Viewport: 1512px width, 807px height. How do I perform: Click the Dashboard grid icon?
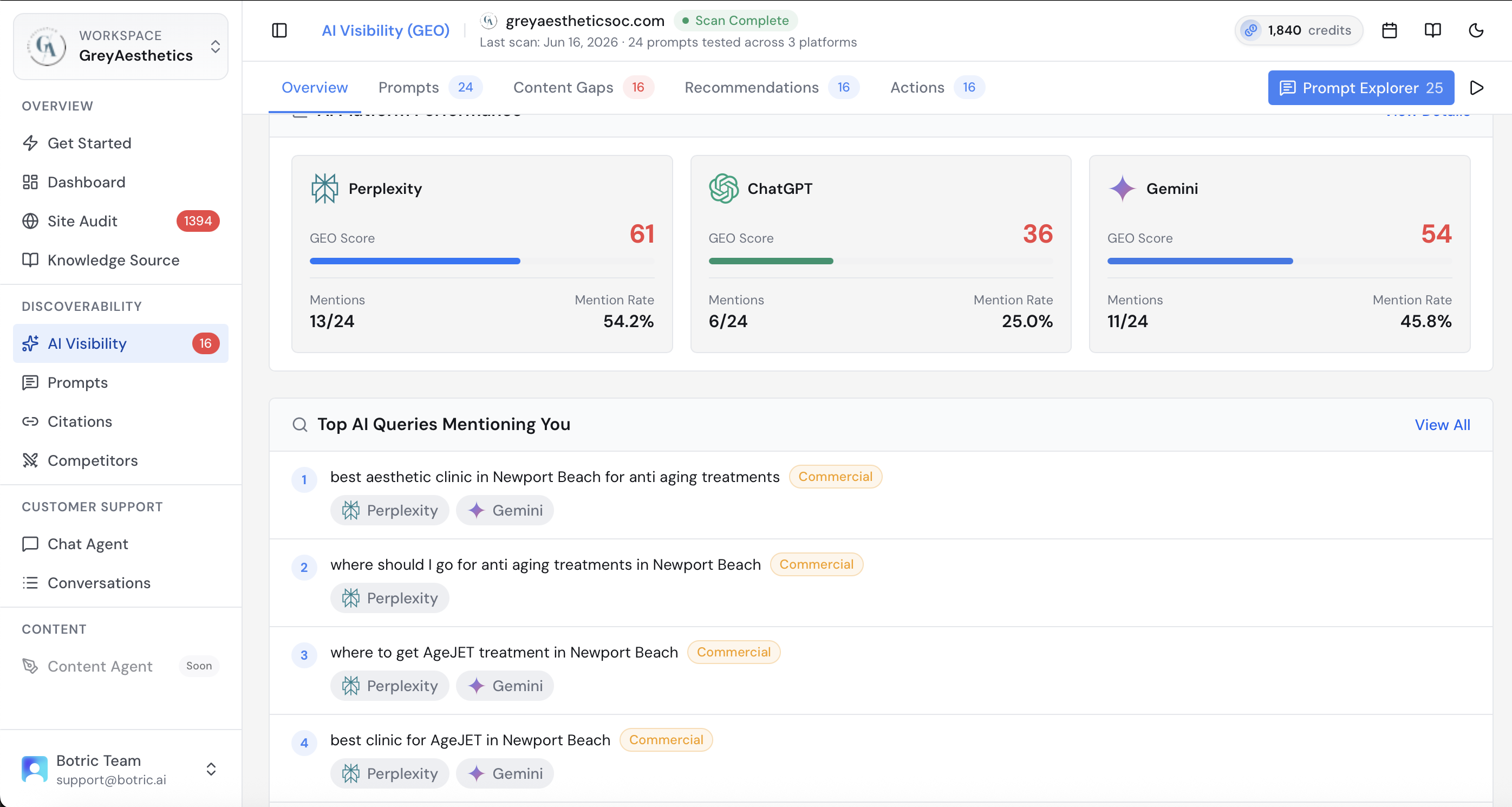30,182
